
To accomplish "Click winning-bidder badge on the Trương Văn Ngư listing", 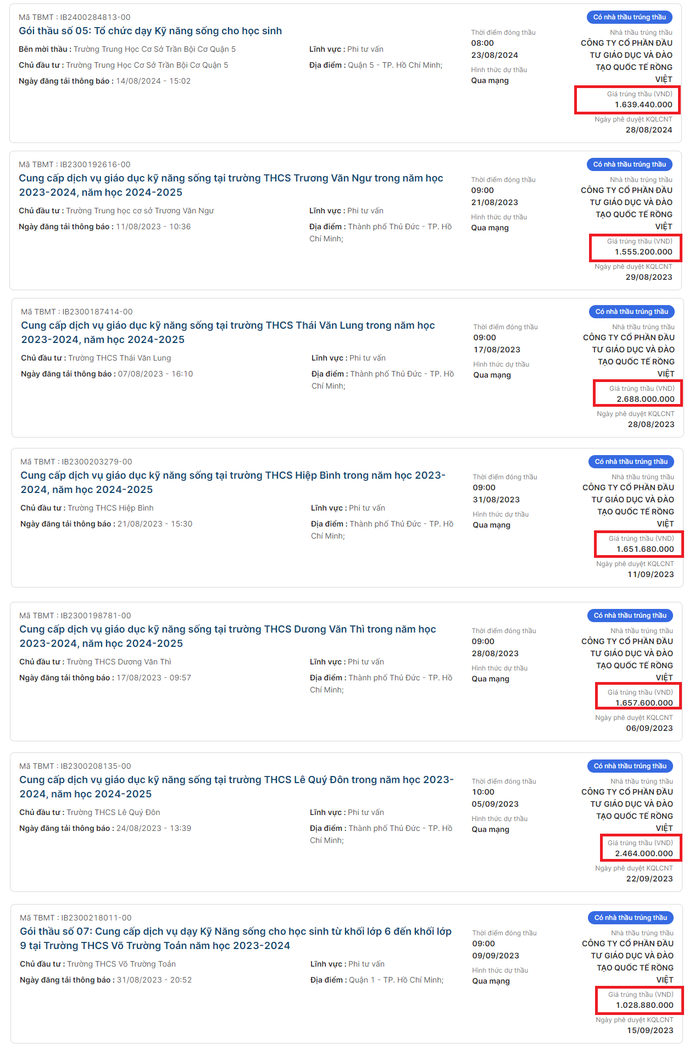I will 629,164.
